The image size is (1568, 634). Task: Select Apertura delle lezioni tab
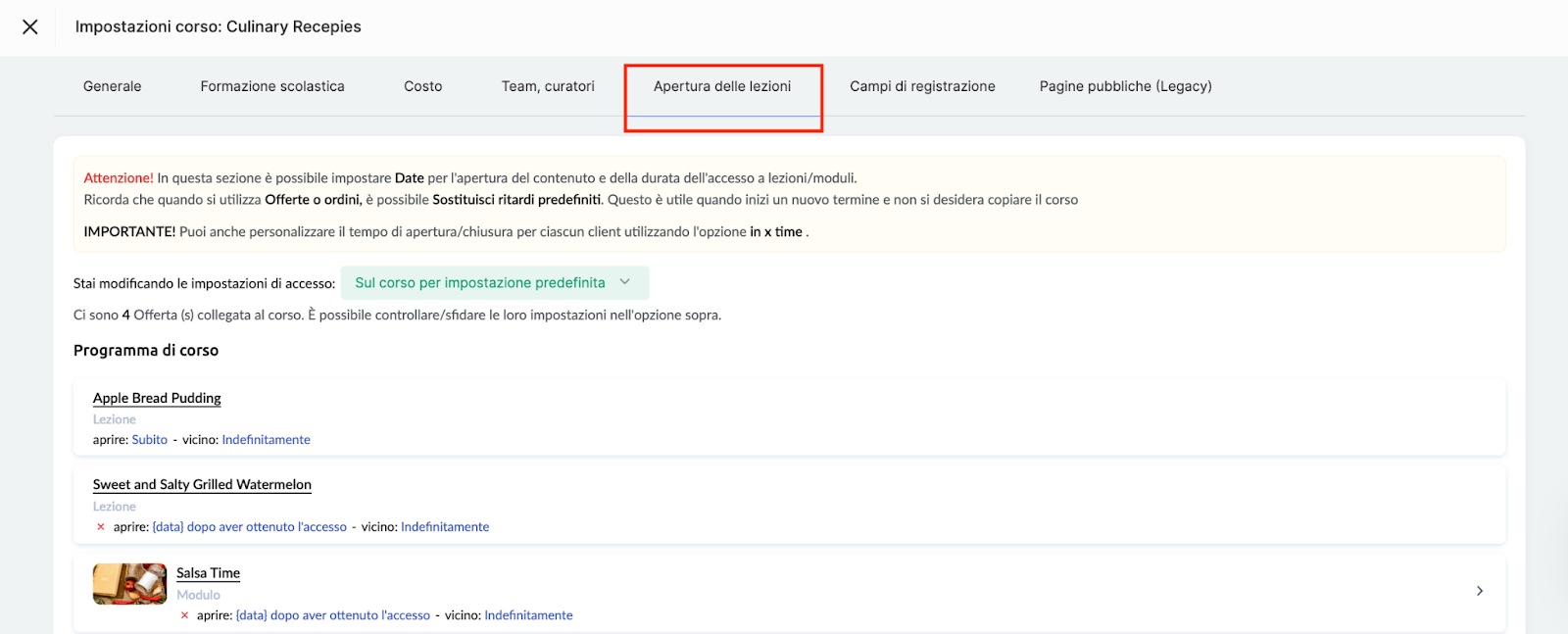722,86
